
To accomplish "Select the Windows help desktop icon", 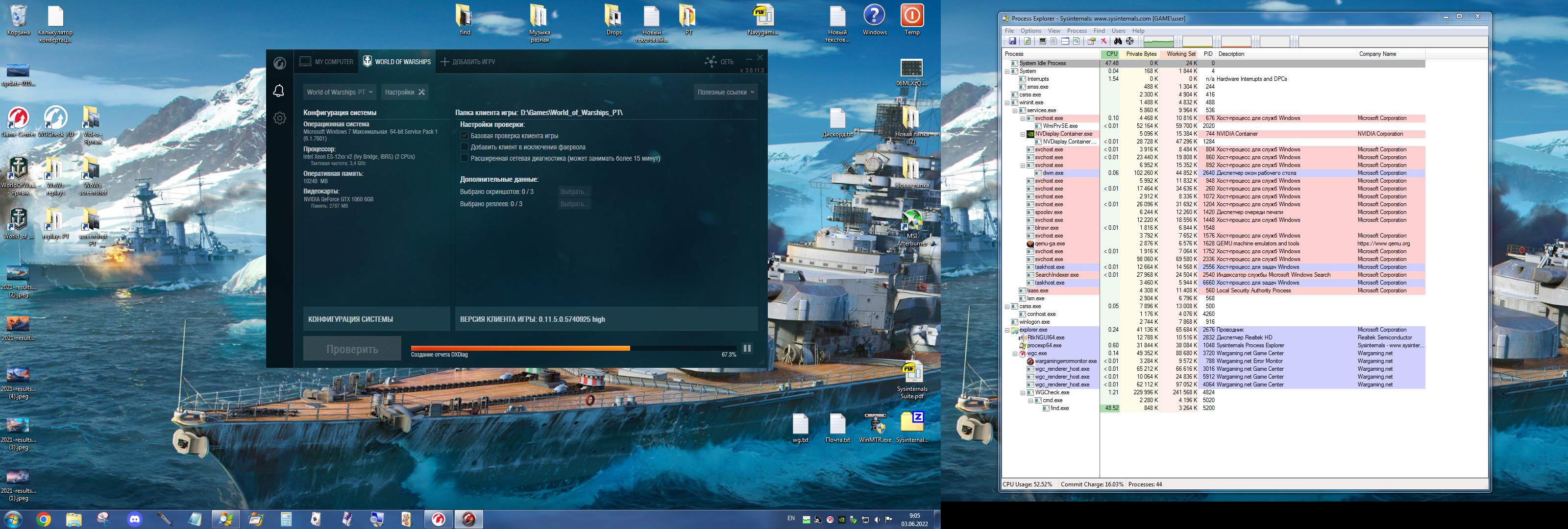I will click(875, 20).
